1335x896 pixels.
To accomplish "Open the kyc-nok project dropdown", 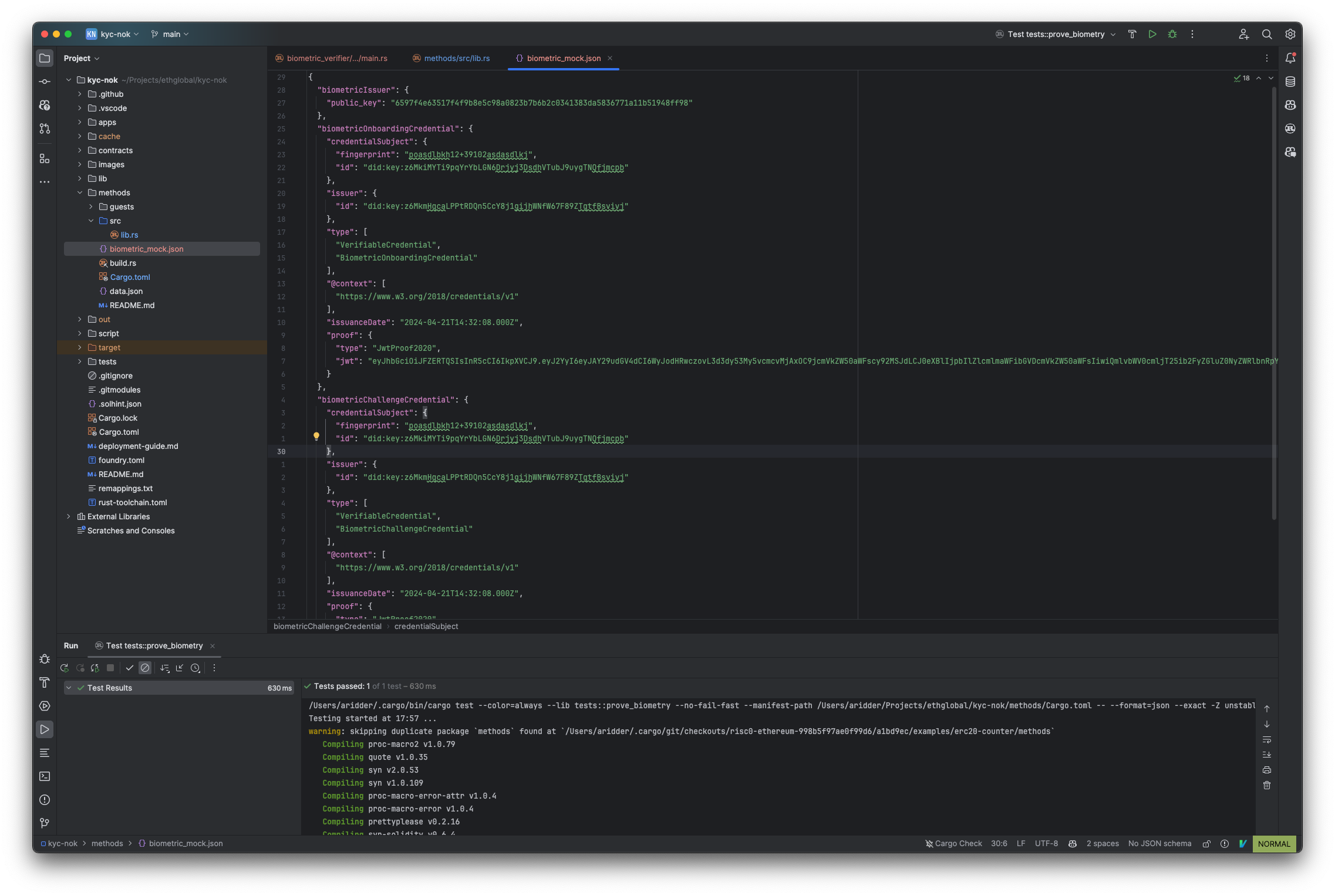I will 113,34.
